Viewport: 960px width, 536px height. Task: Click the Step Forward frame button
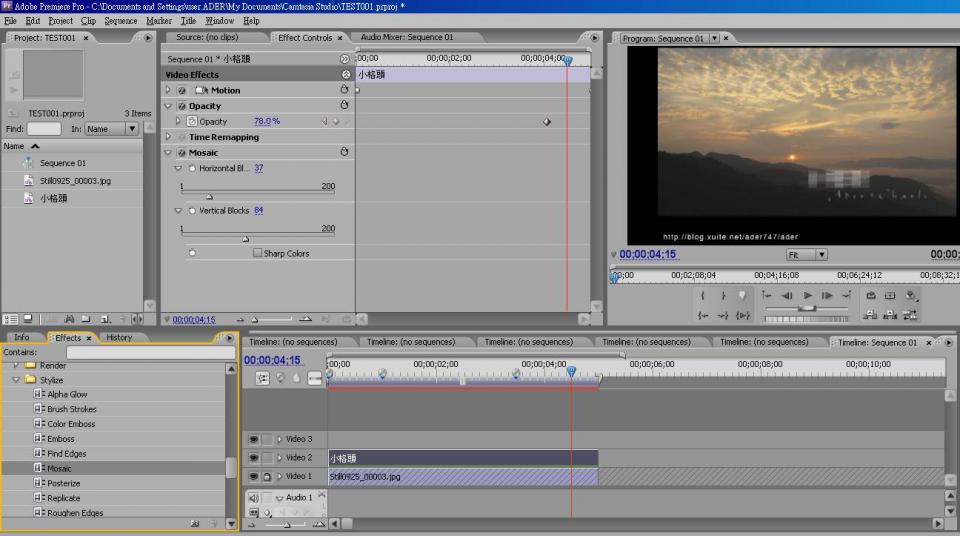827,296
